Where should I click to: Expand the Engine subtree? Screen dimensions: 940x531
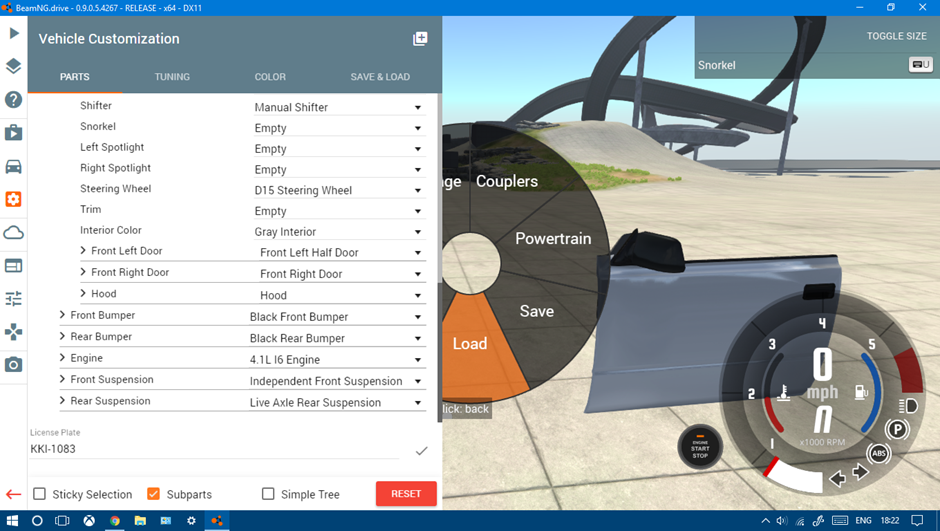pyautogui.click(x=62, y=357)
